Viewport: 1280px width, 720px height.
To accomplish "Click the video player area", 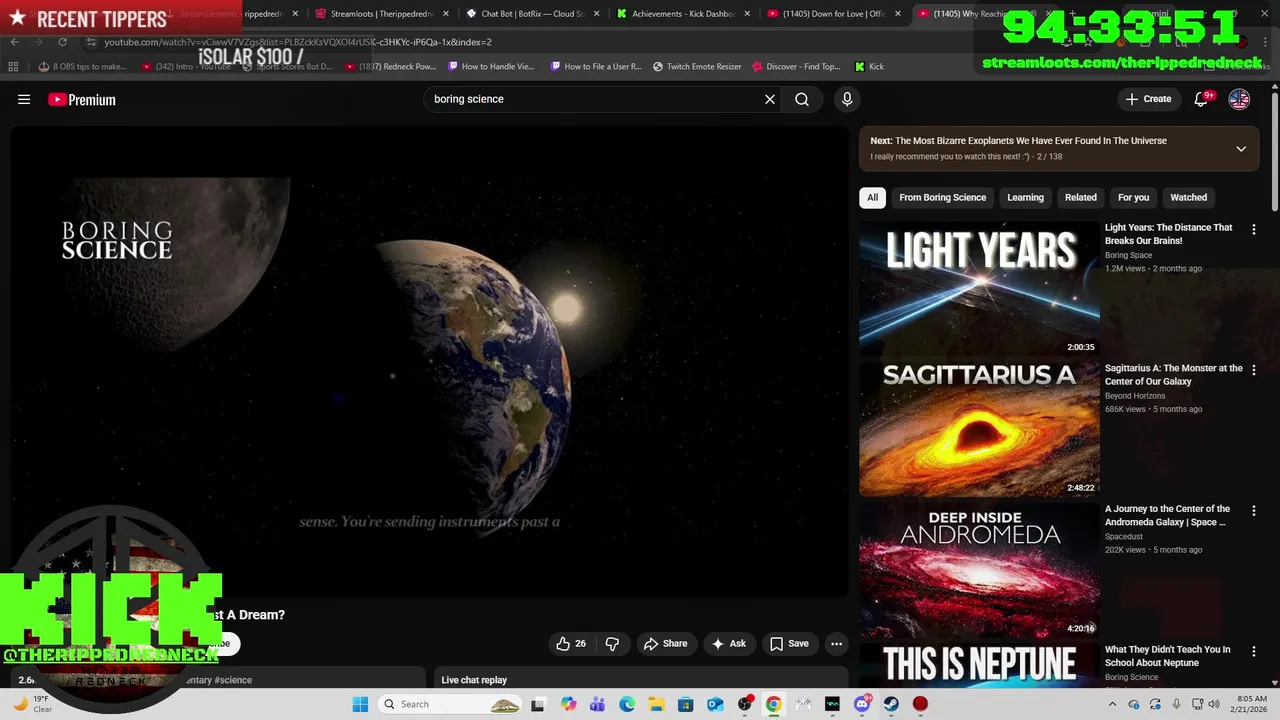I will (x=430, y=362).
